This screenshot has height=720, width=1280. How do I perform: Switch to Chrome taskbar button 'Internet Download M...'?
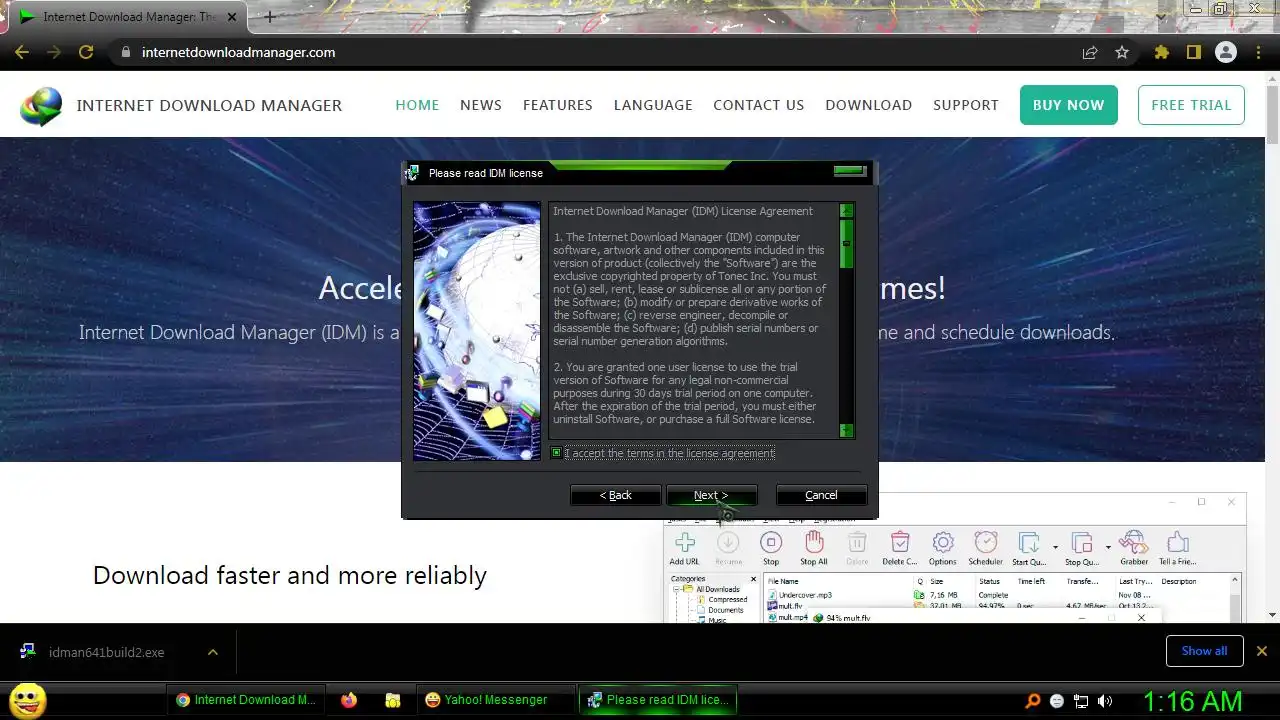click(x=247, y=700)
